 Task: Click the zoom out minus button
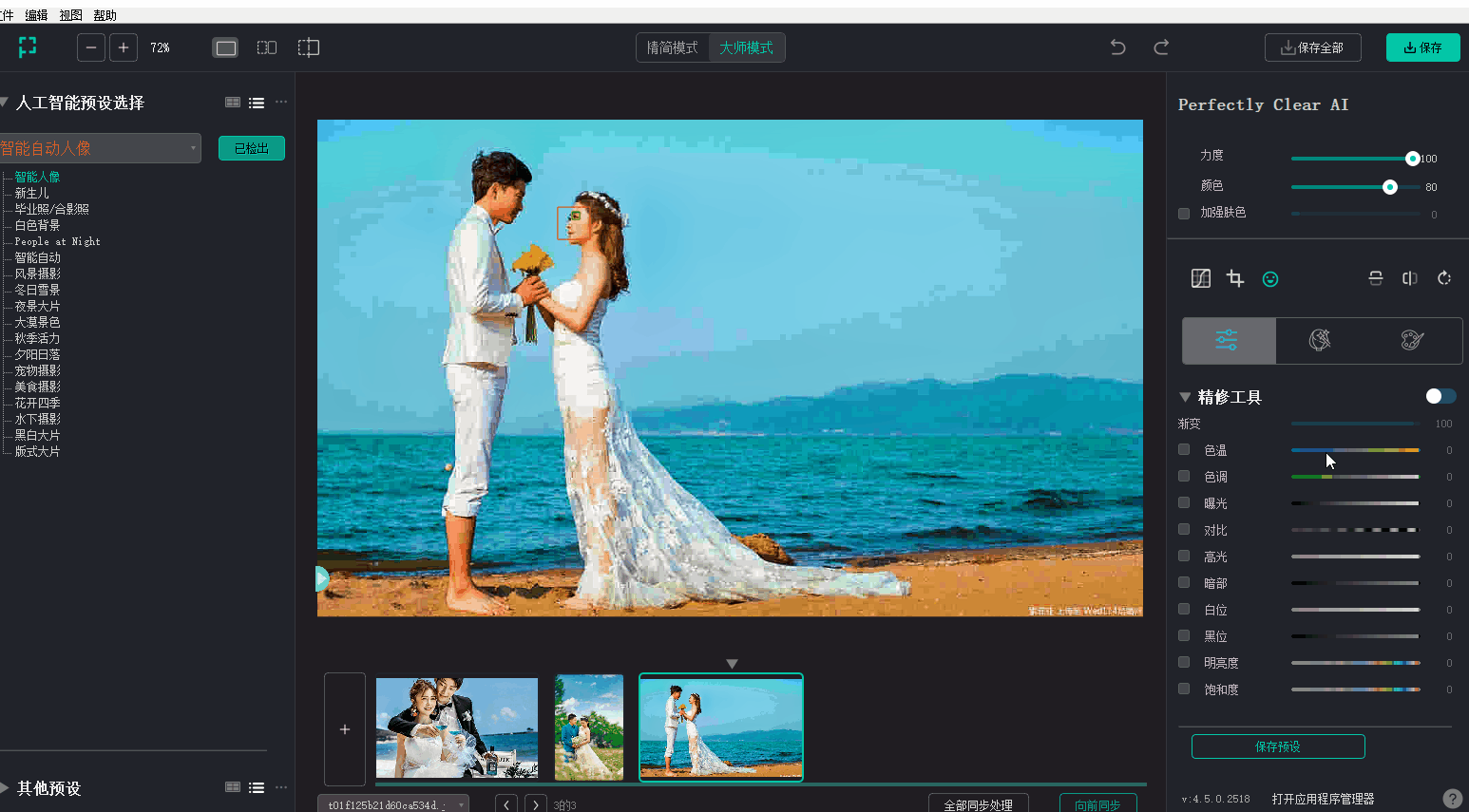pyautogui.click(x=91, y=47)
